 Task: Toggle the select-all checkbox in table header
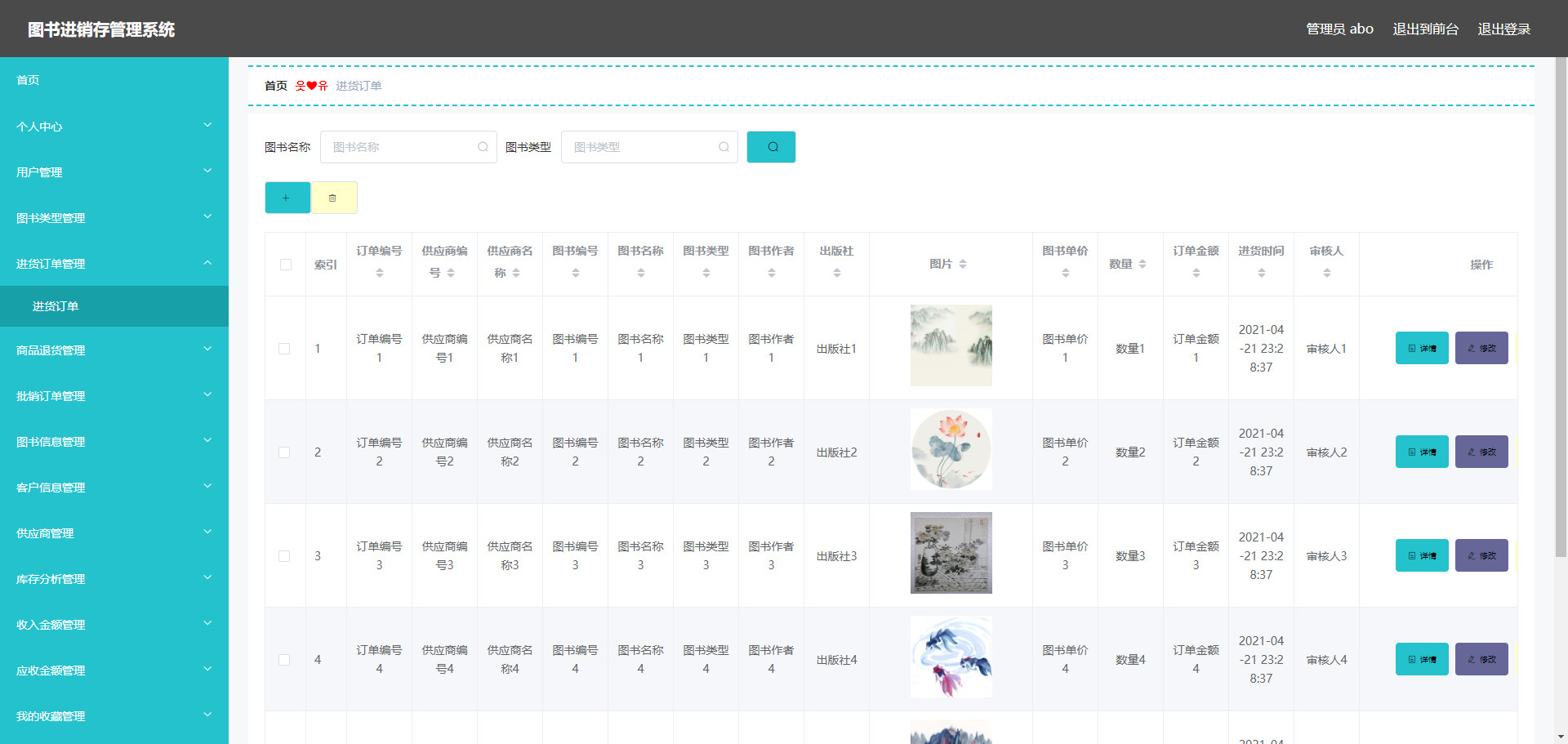(x=286, y=265)
